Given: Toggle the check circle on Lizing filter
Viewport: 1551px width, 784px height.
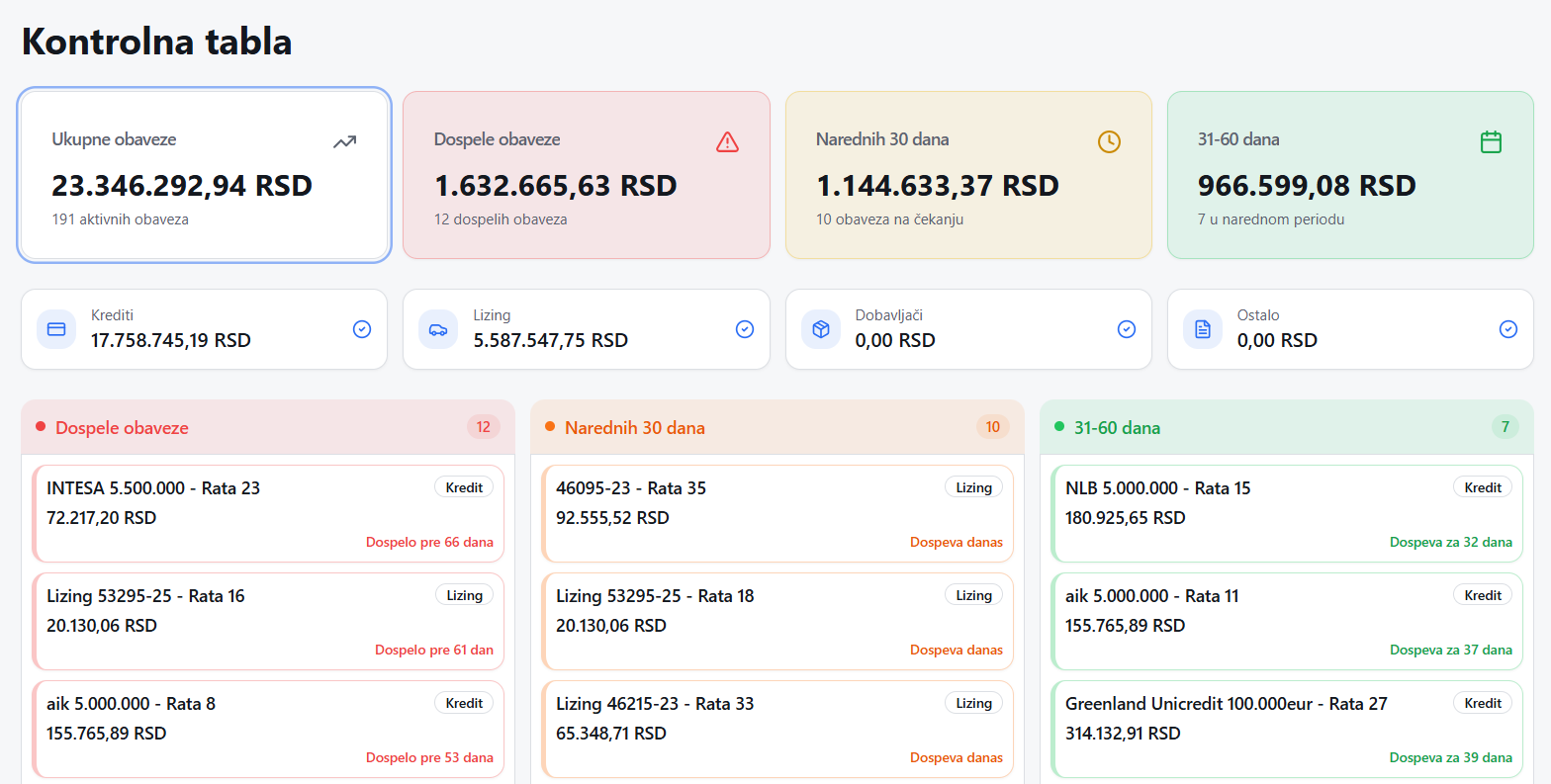Looking at the screenshot, I should pos(745,329).
